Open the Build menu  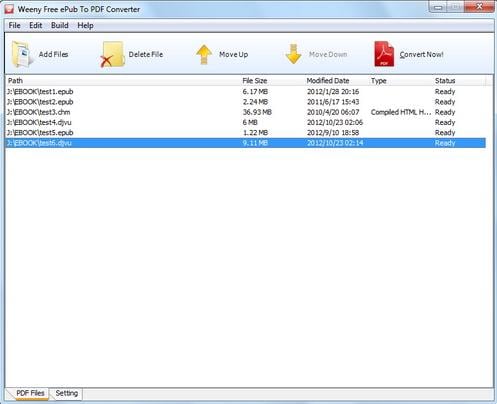click(x=60, y=26)
